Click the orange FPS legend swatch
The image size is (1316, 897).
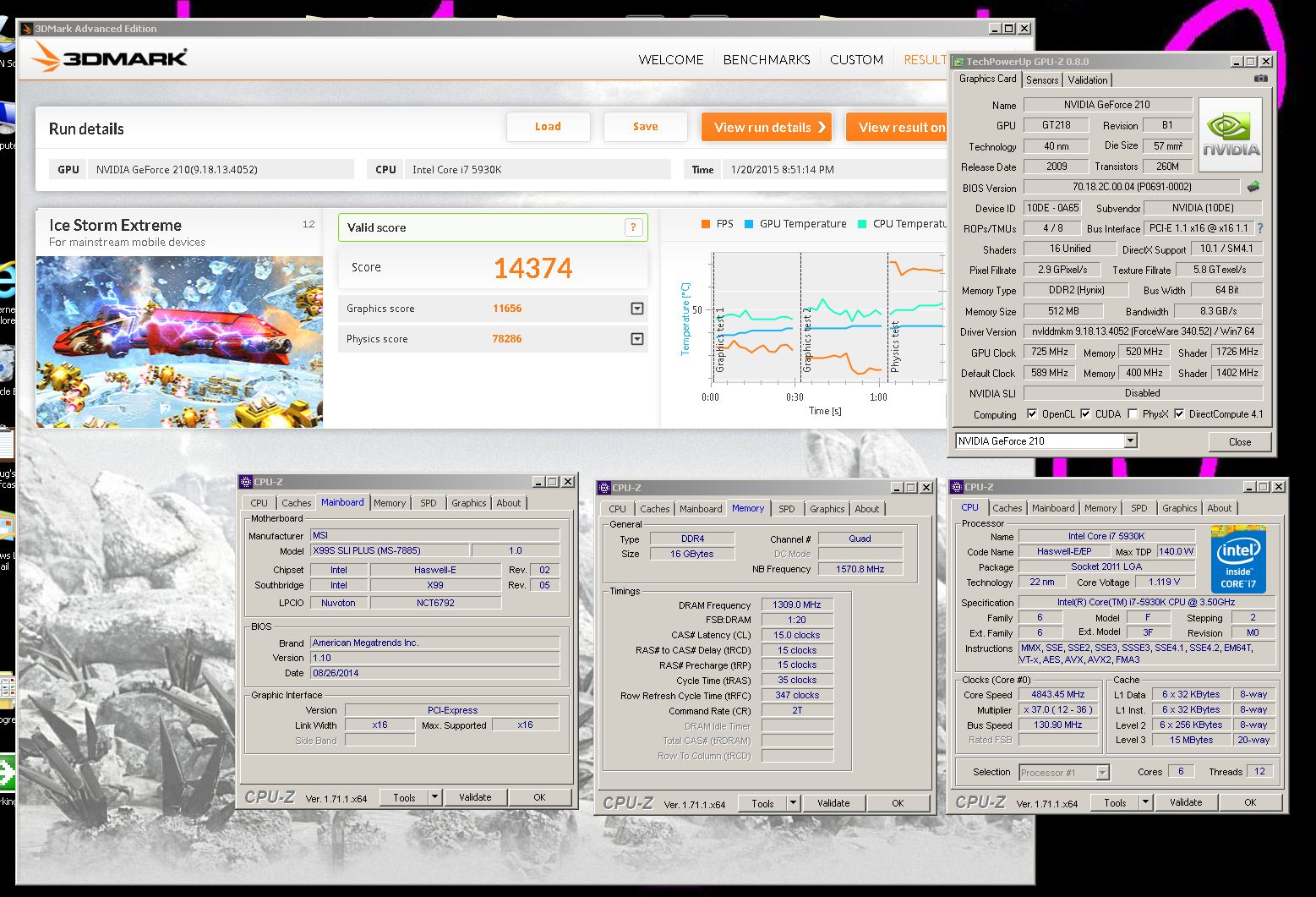tap(705, 224)
